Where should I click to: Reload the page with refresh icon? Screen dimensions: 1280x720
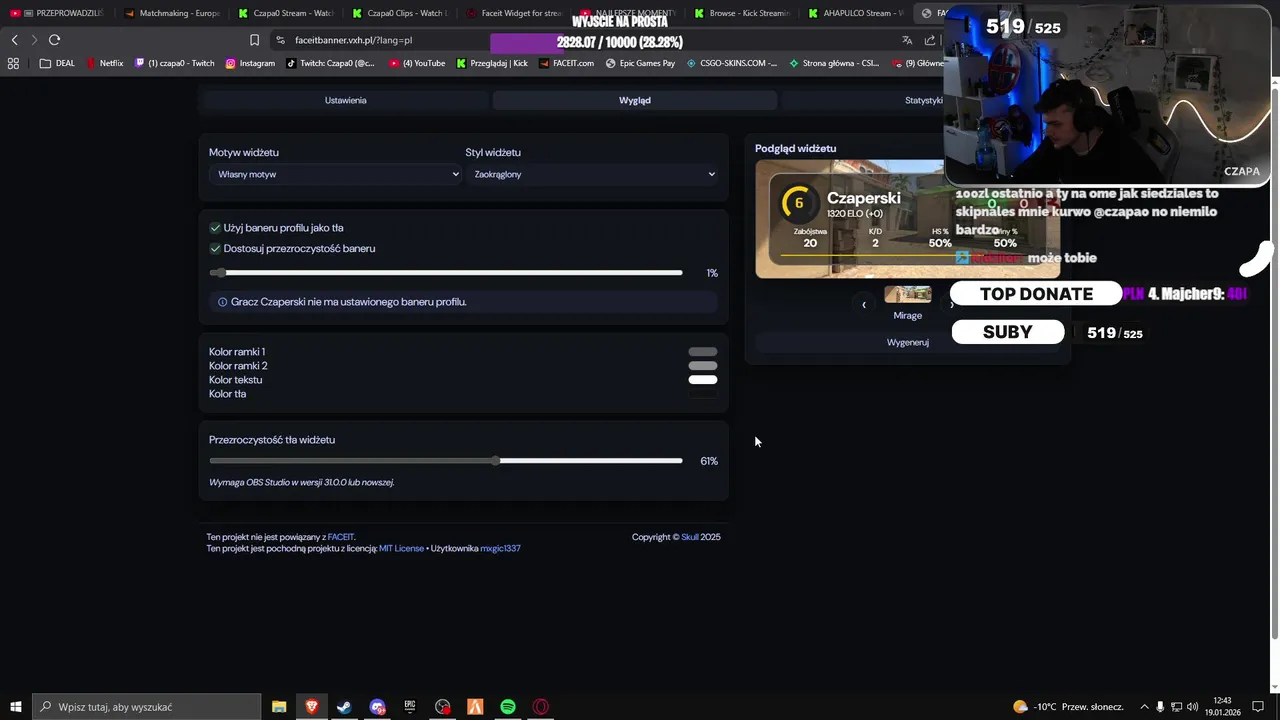point(54,40)
